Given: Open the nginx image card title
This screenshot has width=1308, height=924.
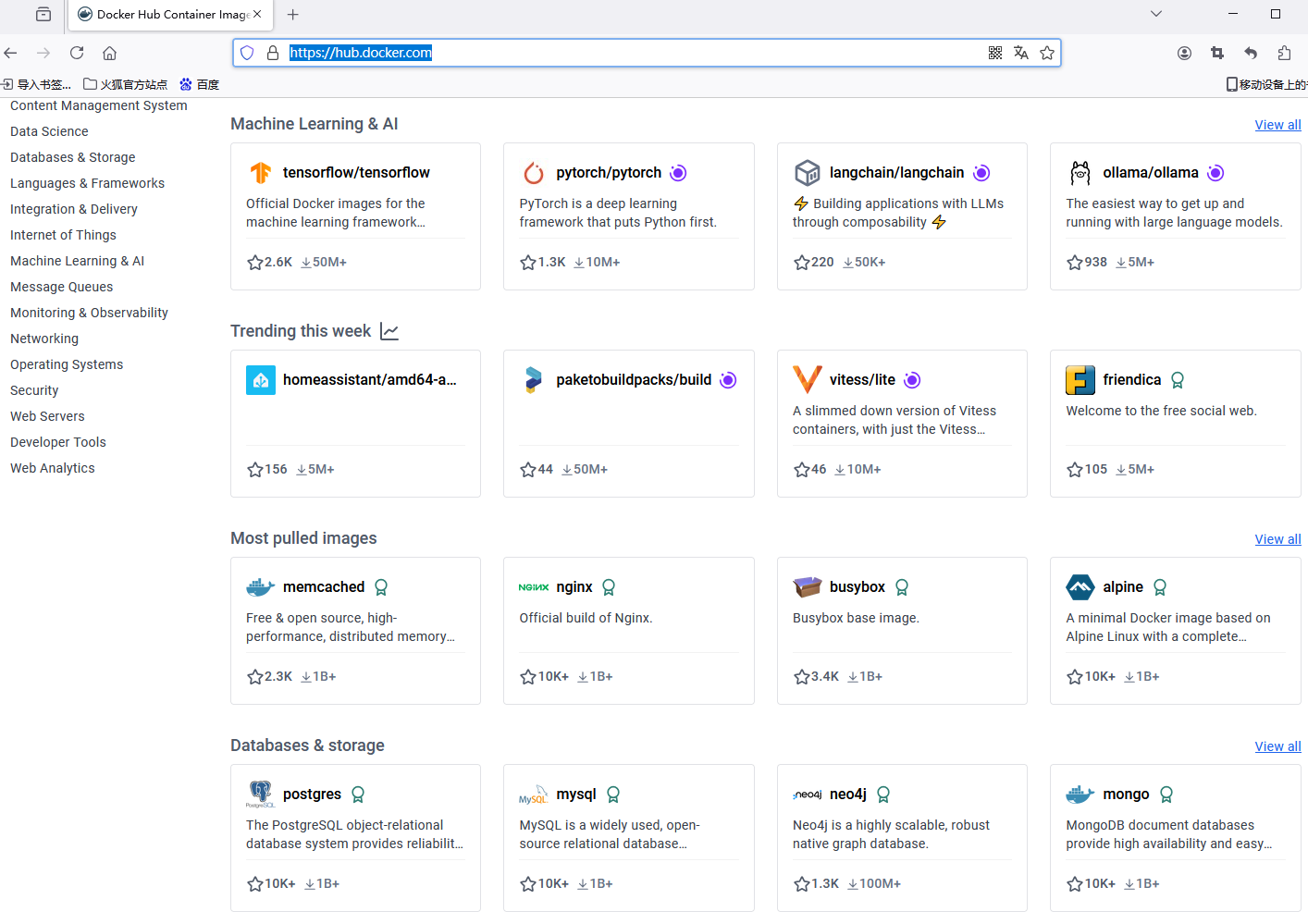Looking at the screenshot, I should 574,587.
